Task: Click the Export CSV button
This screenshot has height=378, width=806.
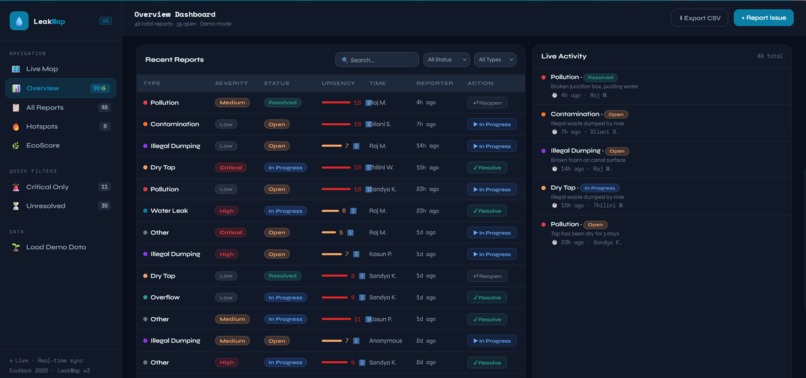Action: pos(700,18)
